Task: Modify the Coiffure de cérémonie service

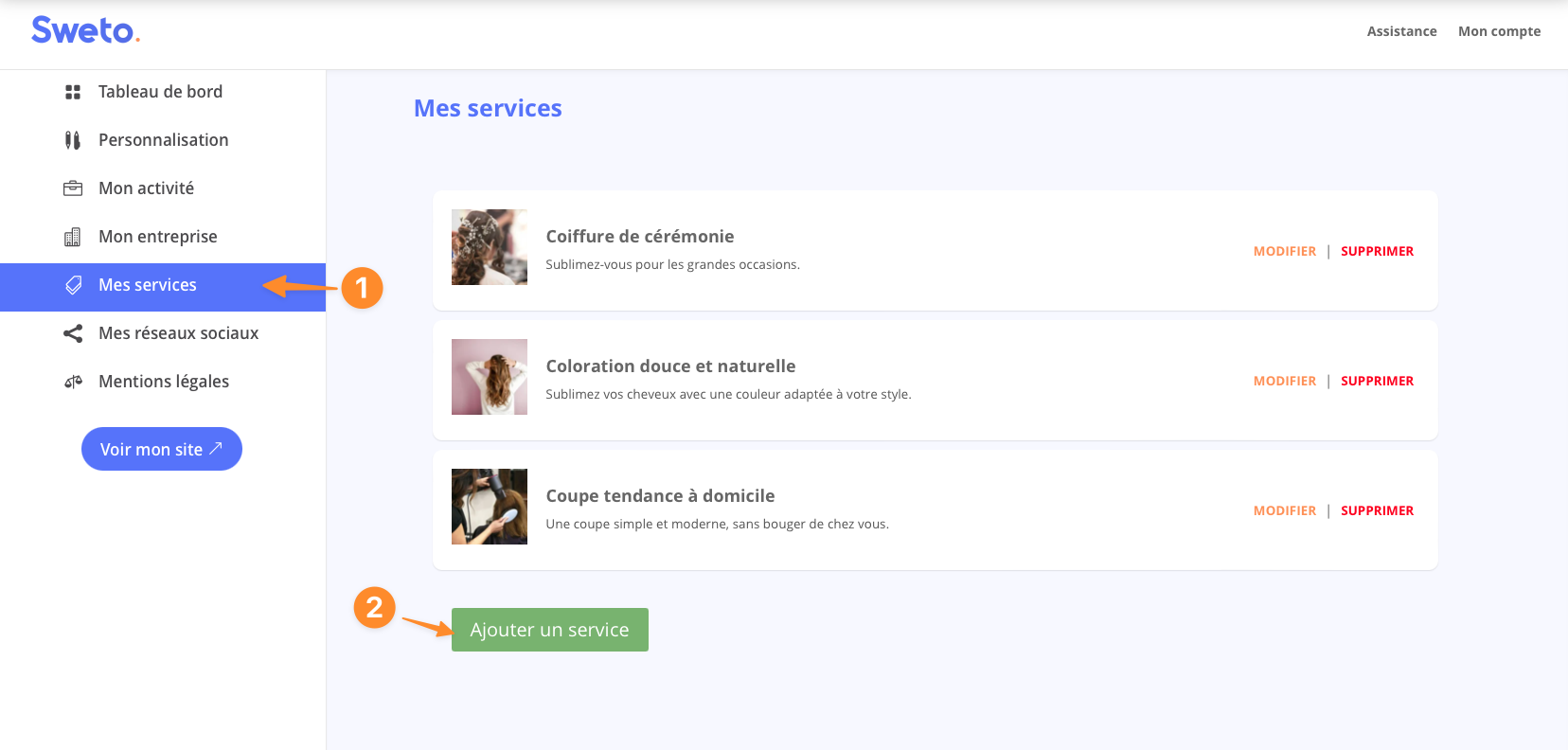Action: click(x=1284, y=251)
